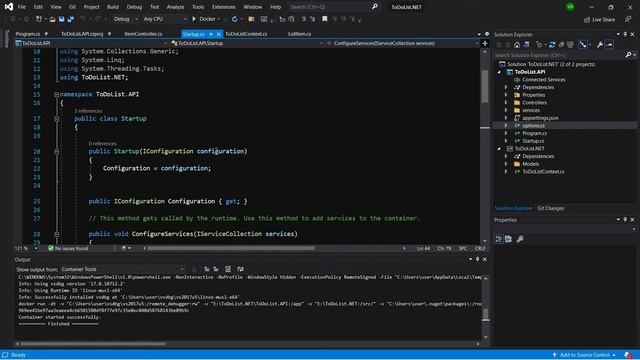Click the notifications icon in status bar
Image resolution: width=640 pixels, height=360 pixels.
point(628,355)
